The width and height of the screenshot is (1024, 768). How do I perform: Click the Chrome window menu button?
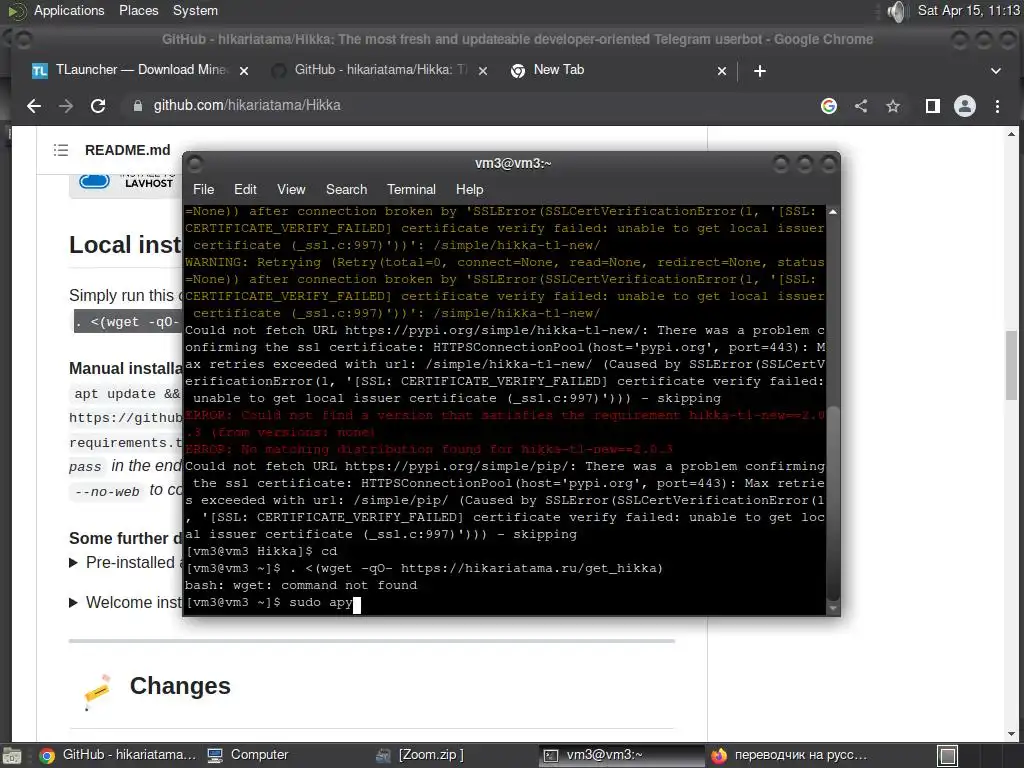[x=23, y=40]
